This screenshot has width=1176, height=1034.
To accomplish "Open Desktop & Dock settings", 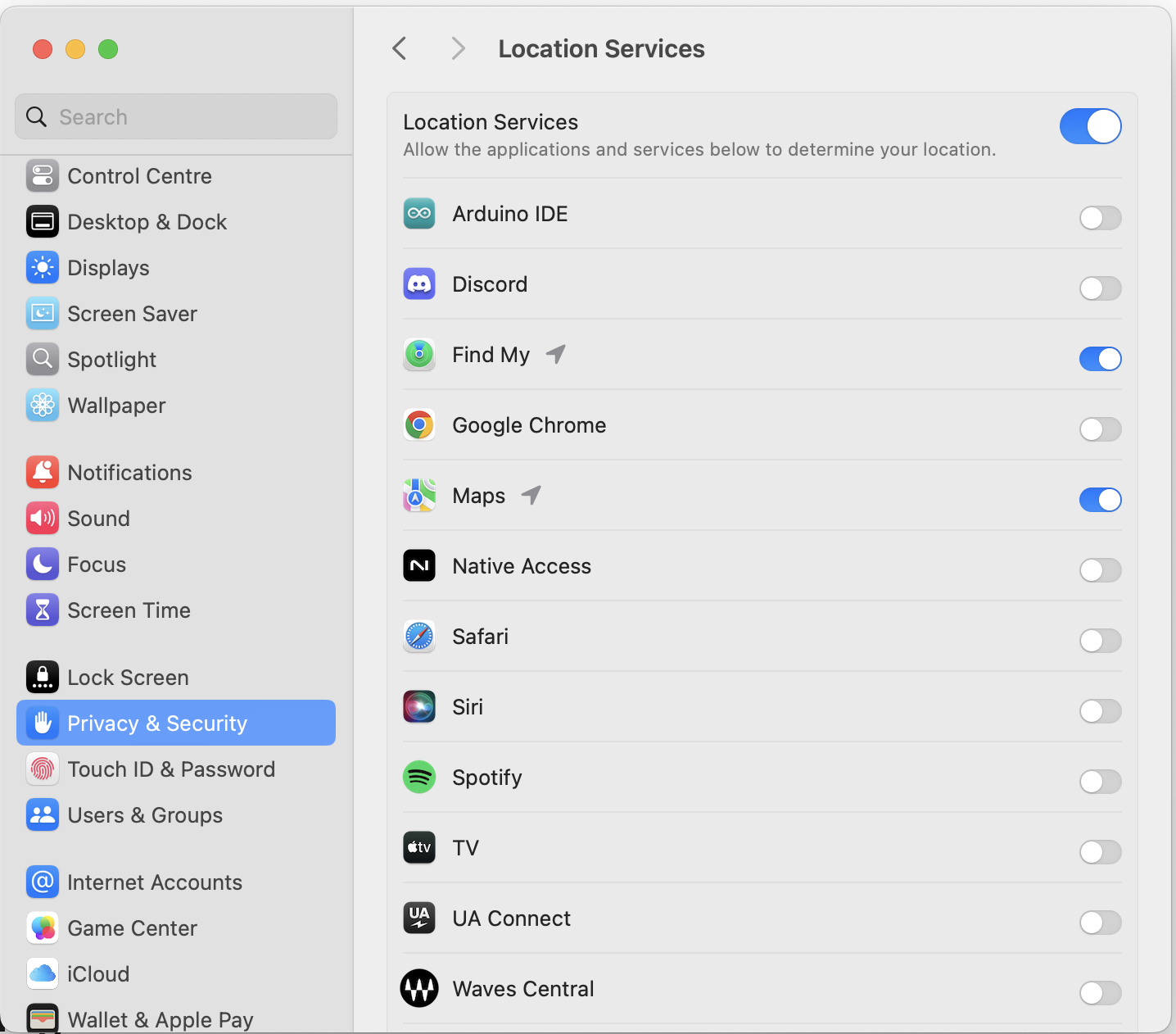I will [x=147, y=222].
